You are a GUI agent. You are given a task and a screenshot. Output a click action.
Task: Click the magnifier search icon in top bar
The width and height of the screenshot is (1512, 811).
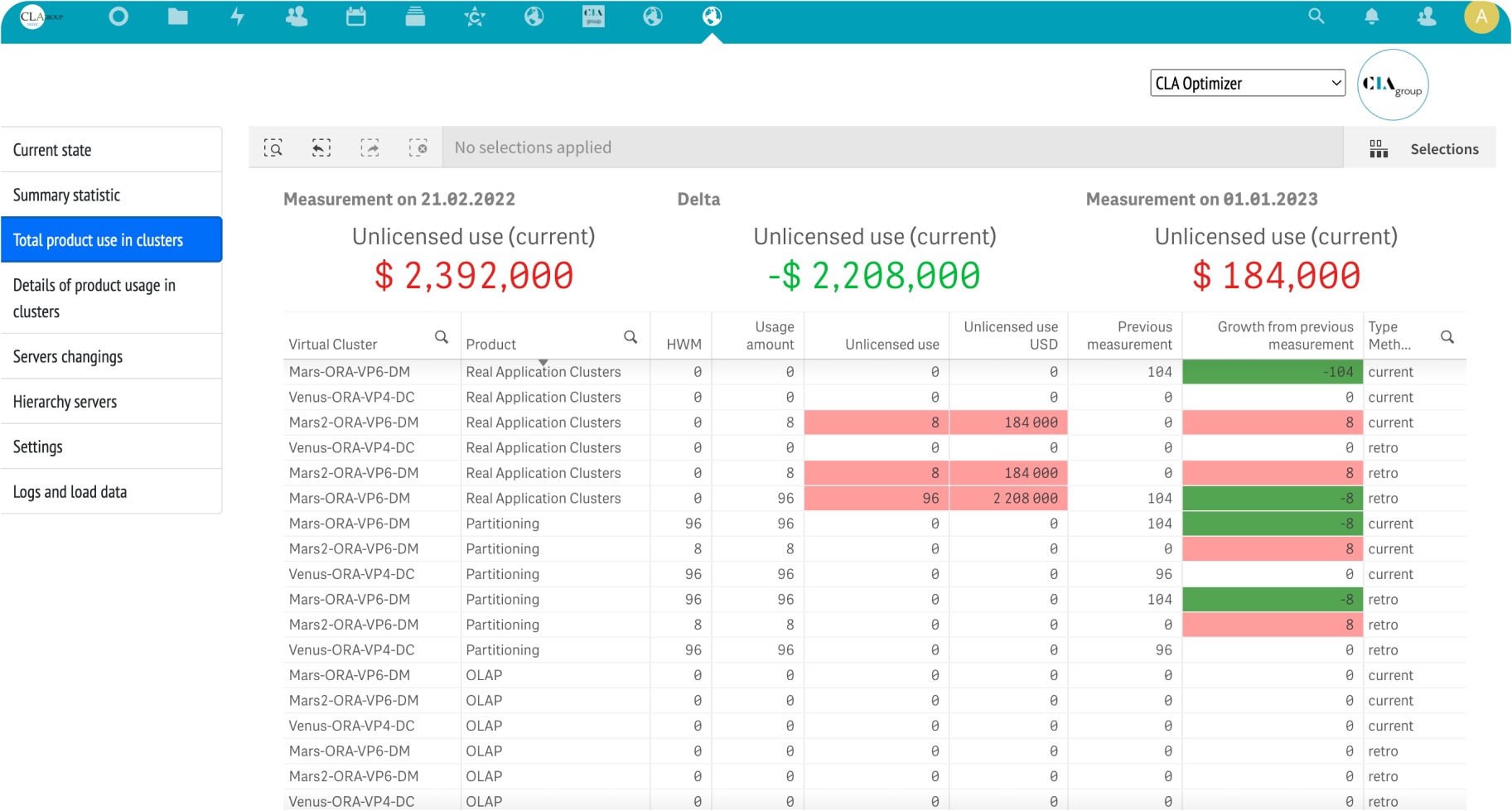(x=1316, y=17)
